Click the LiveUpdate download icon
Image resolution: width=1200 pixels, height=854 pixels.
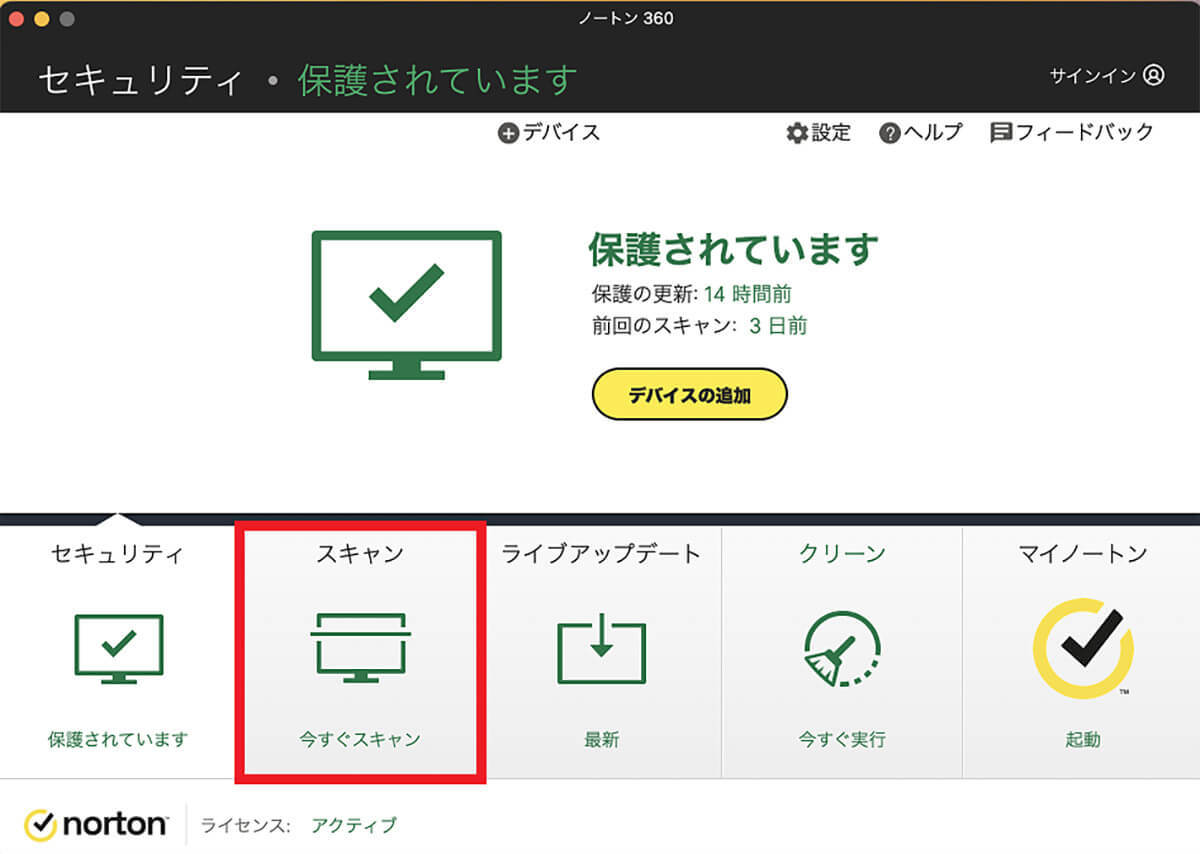[x=601, y=648]
